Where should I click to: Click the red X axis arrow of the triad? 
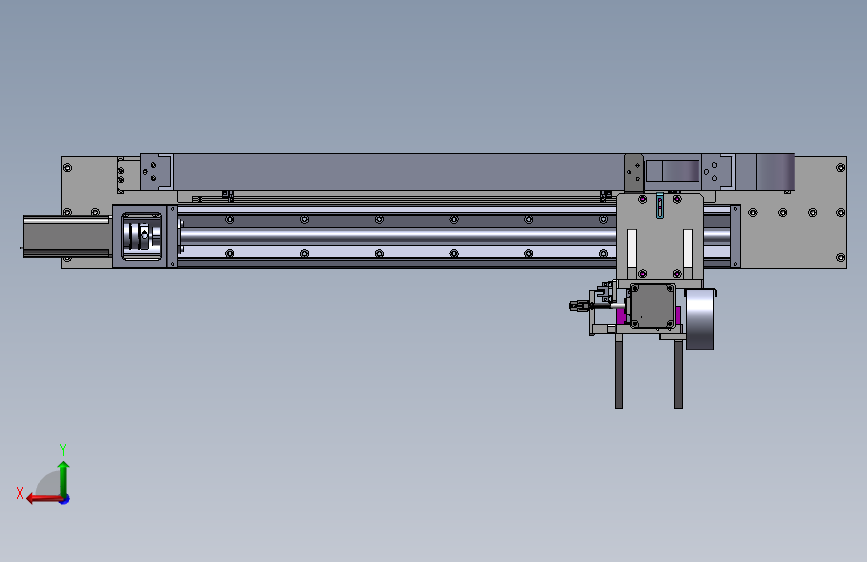point(43,499)
